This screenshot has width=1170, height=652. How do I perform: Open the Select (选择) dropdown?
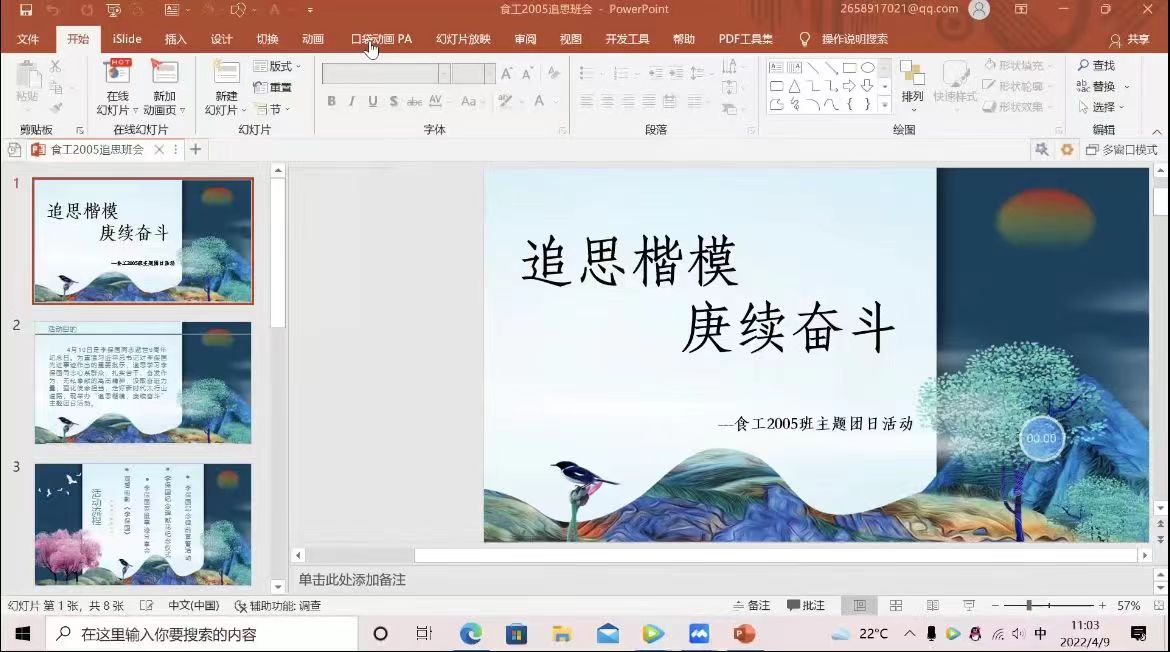pyautogui.click(x=1101, y=107)
